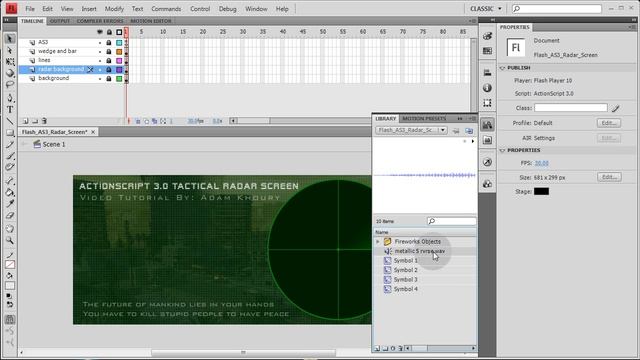This screenshot has height=360, width=640.
Task: Select the Bone tool
Action: 10,181
